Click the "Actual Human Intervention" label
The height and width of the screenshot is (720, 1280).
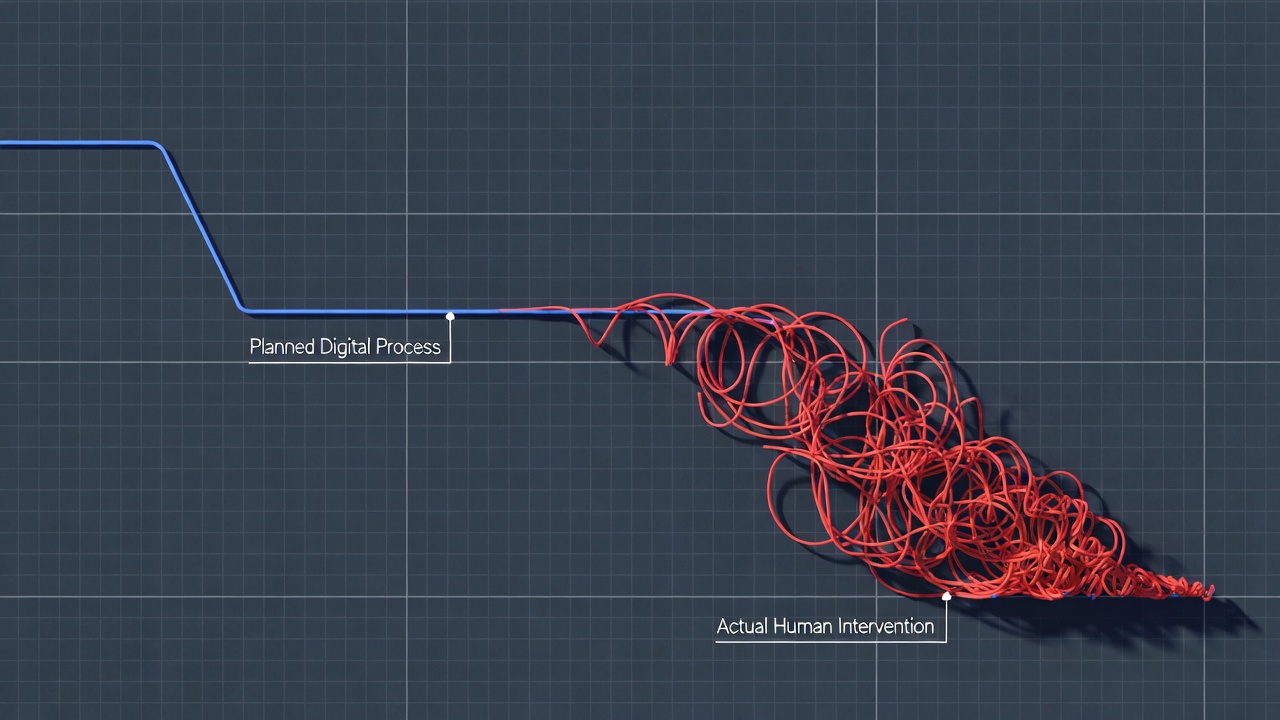click(x=825, y=626)
